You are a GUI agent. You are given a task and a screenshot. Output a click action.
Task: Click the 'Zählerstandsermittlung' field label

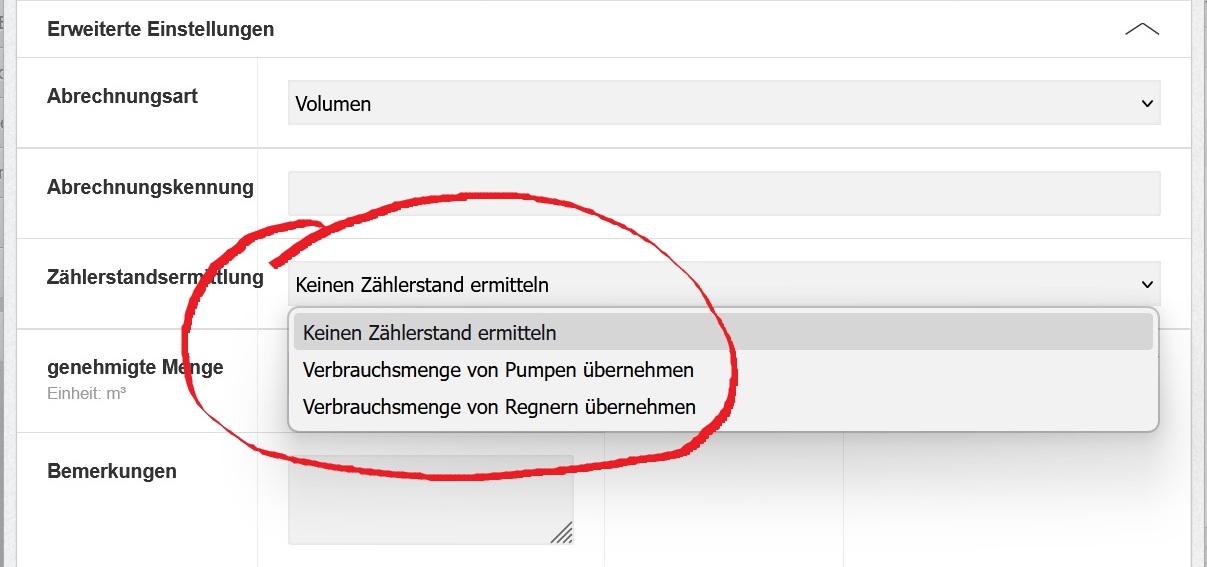(x=155, y=278)
